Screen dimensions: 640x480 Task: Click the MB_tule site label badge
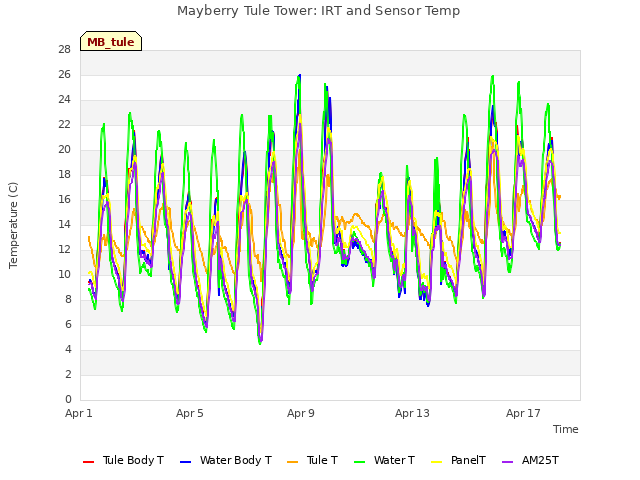(x=111, y=41)
